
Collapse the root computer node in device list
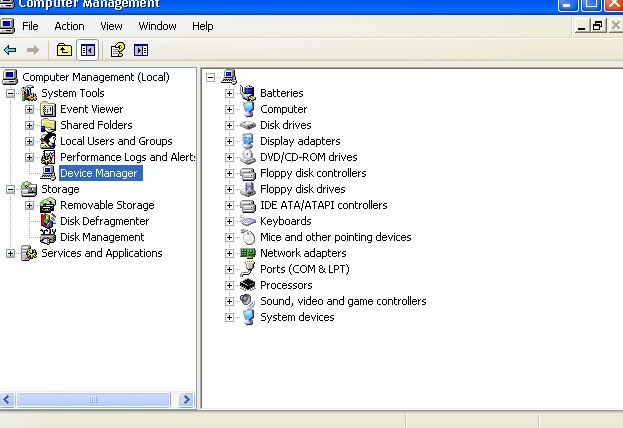pos(211,77)
